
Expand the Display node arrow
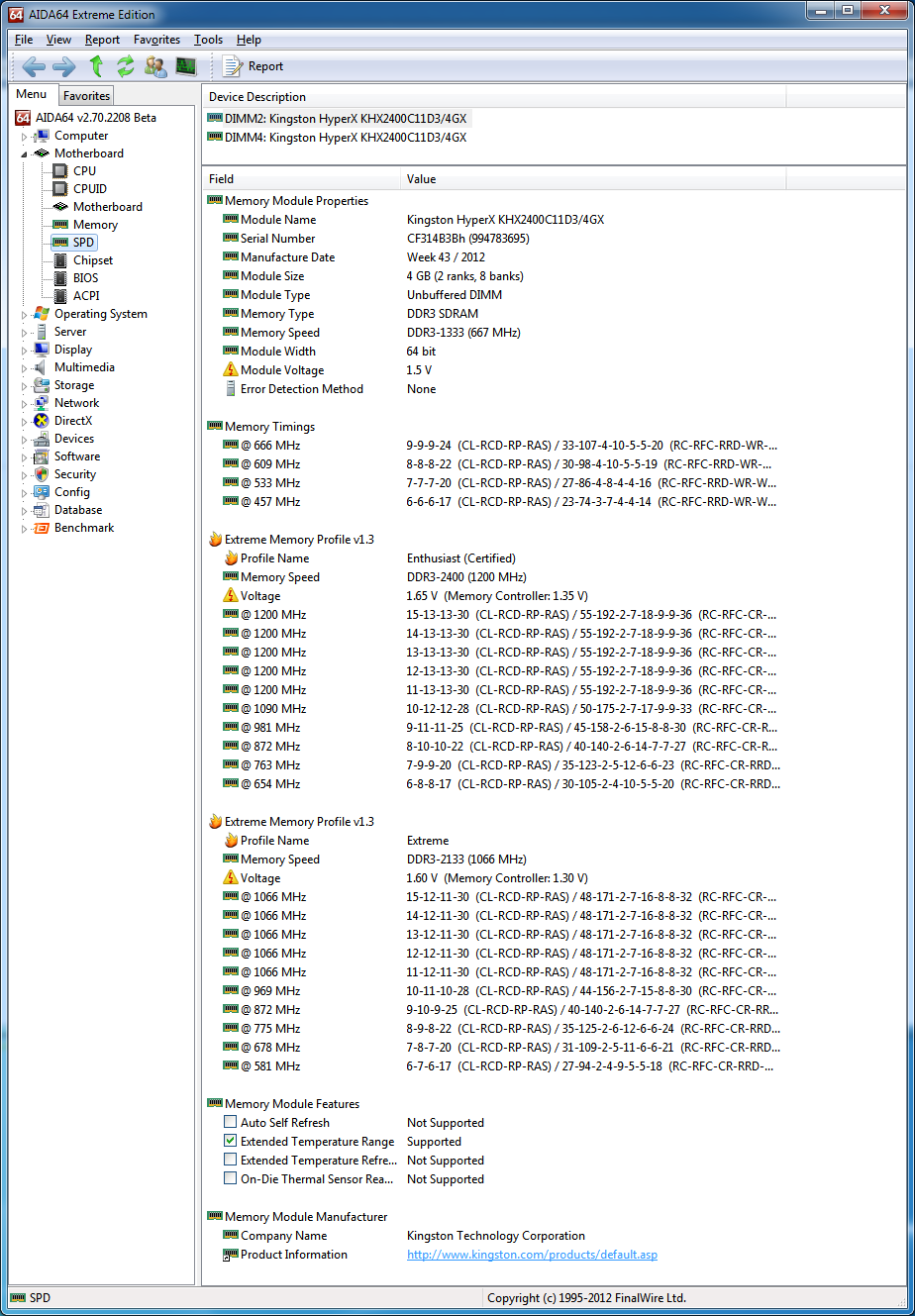click(x=25, y=351)
